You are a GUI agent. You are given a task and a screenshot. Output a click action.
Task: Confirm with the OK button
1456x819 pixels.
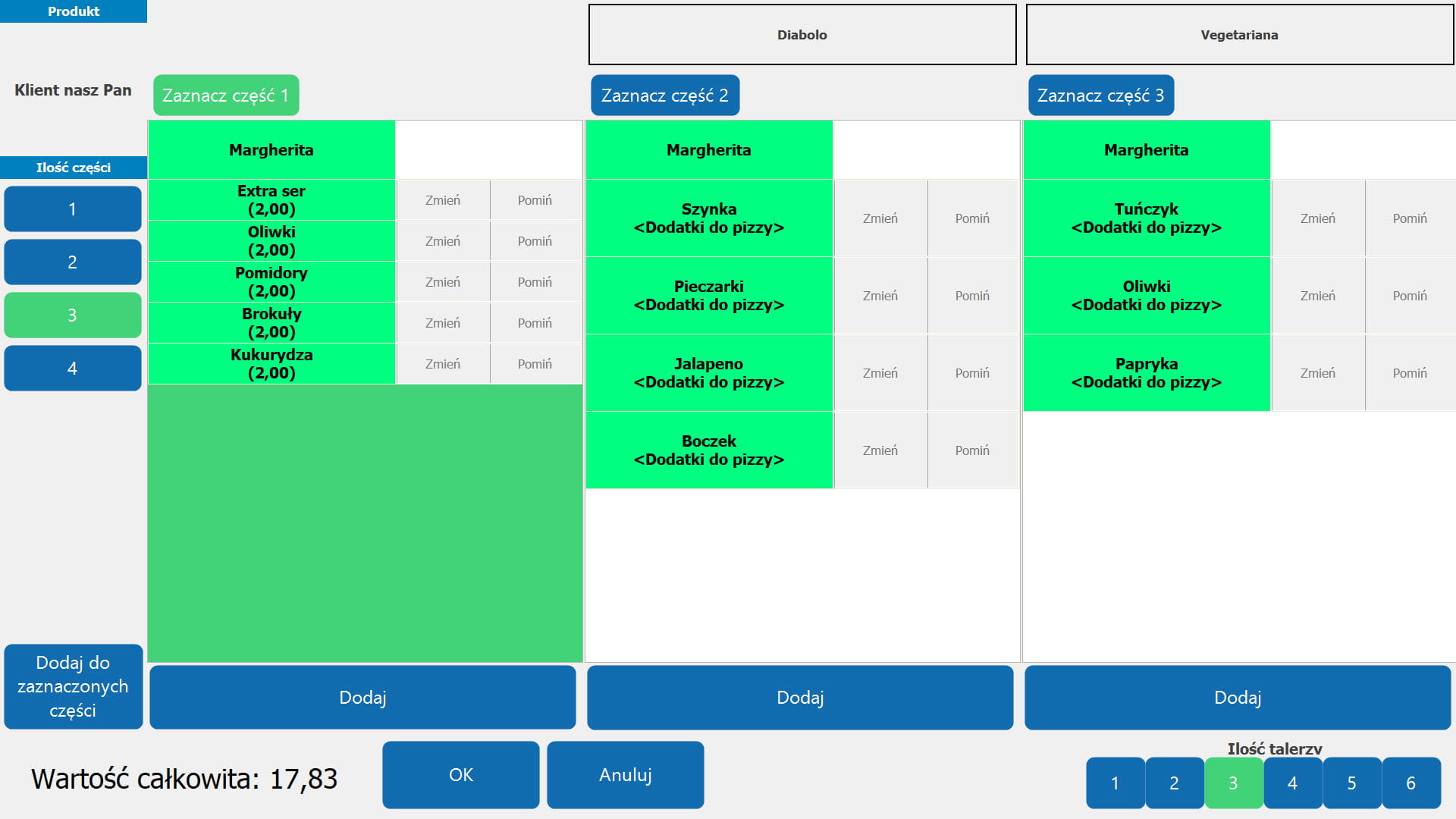point(460,775)
